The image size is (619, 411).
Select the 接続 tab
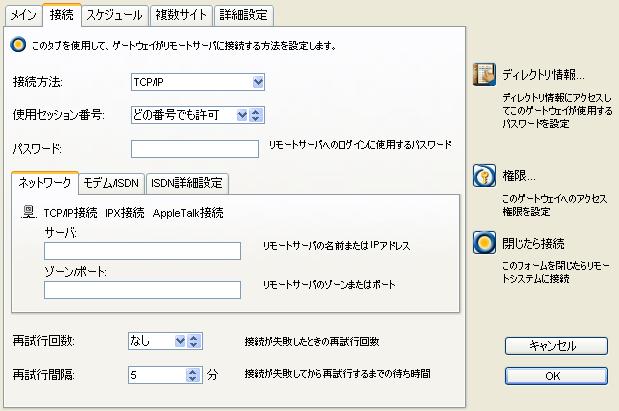[x=62, y=15]
